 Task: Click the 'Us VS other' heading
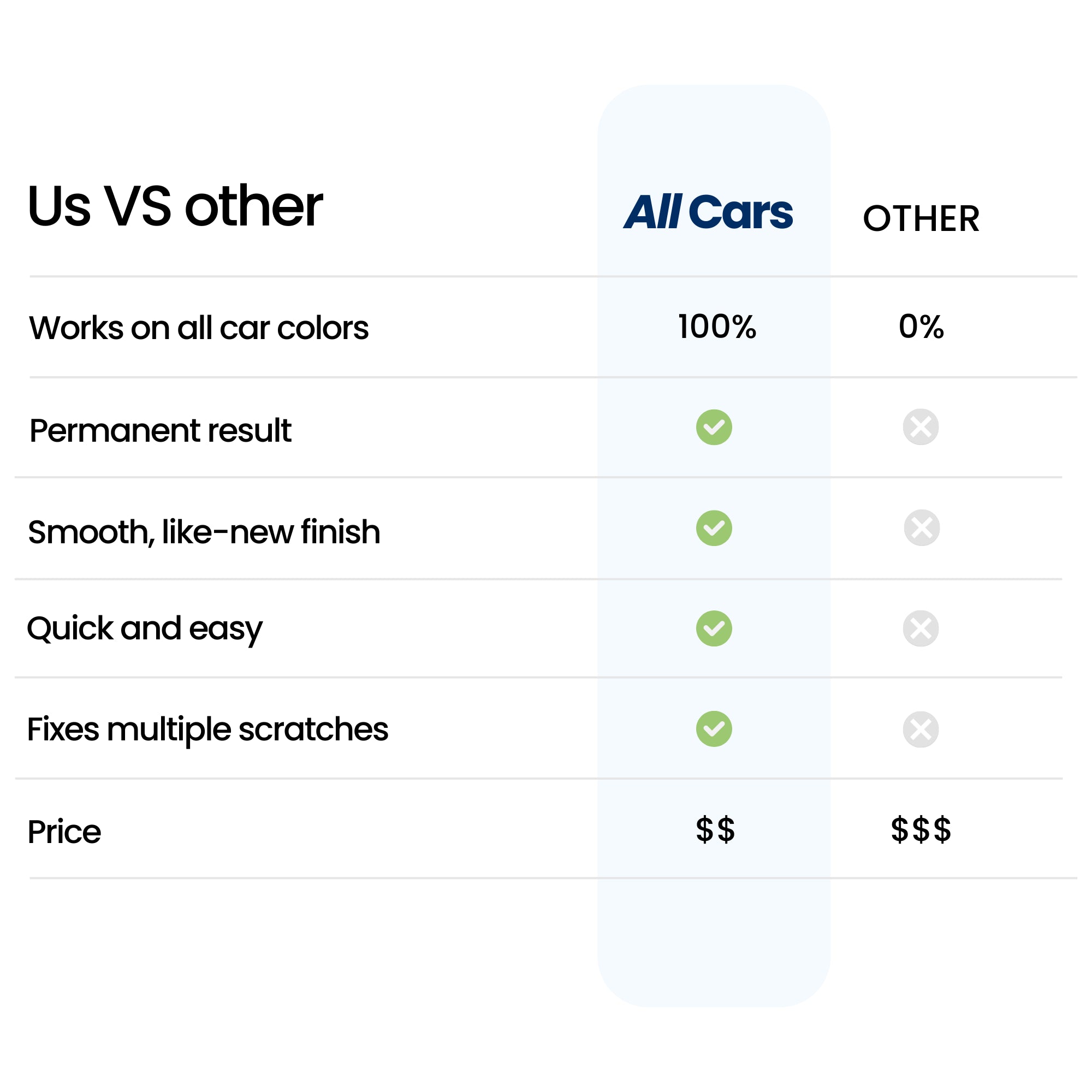(x=175, y=207)
